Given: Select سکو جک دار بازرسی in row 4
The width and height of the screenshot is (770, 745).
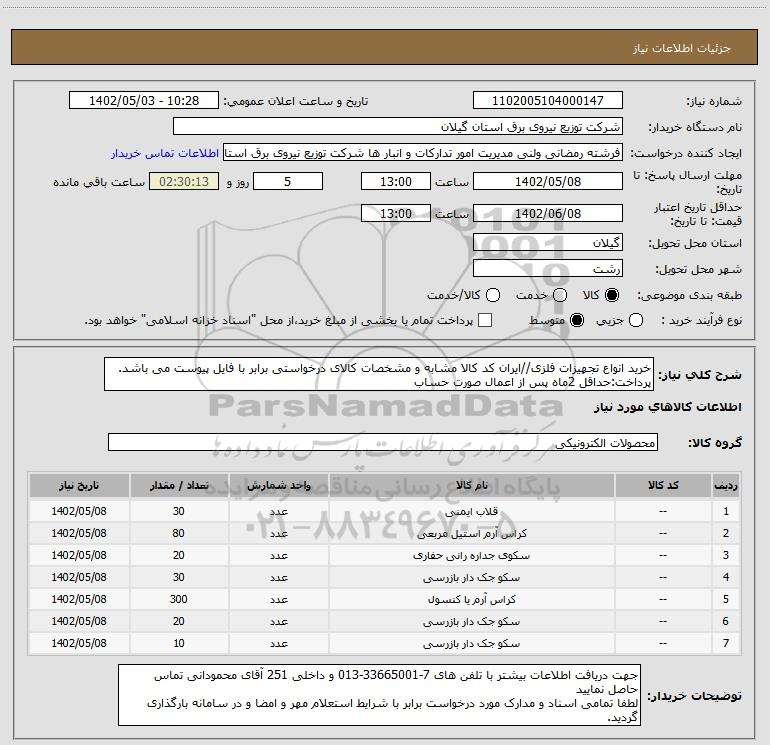Looking at the screenshot, I should [471, 578].
